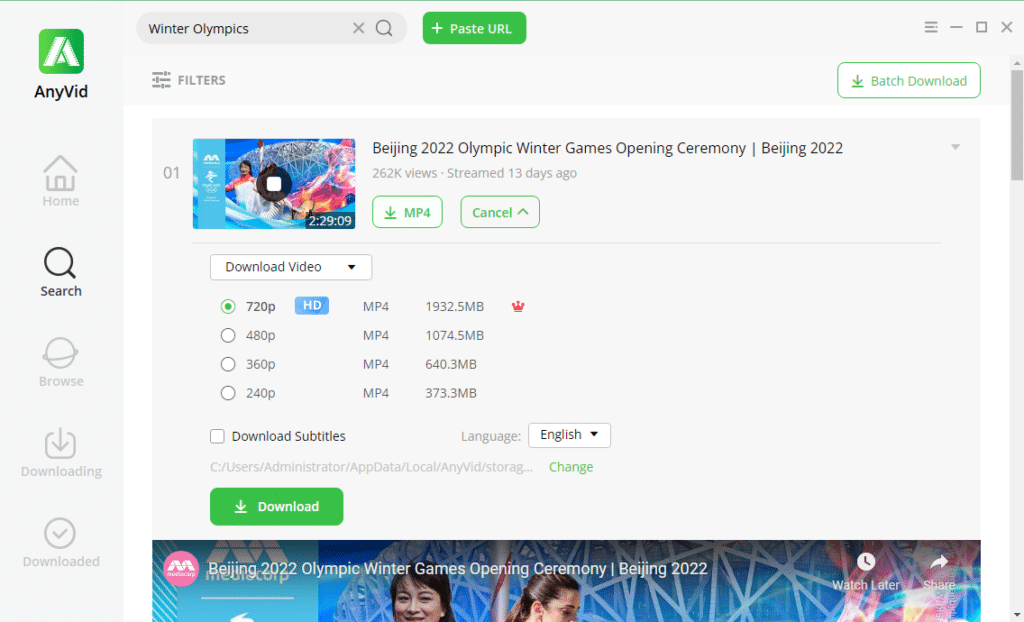Open the Home sidebar section
This screenshot has width=1024, height=622.
coord(61,182)
